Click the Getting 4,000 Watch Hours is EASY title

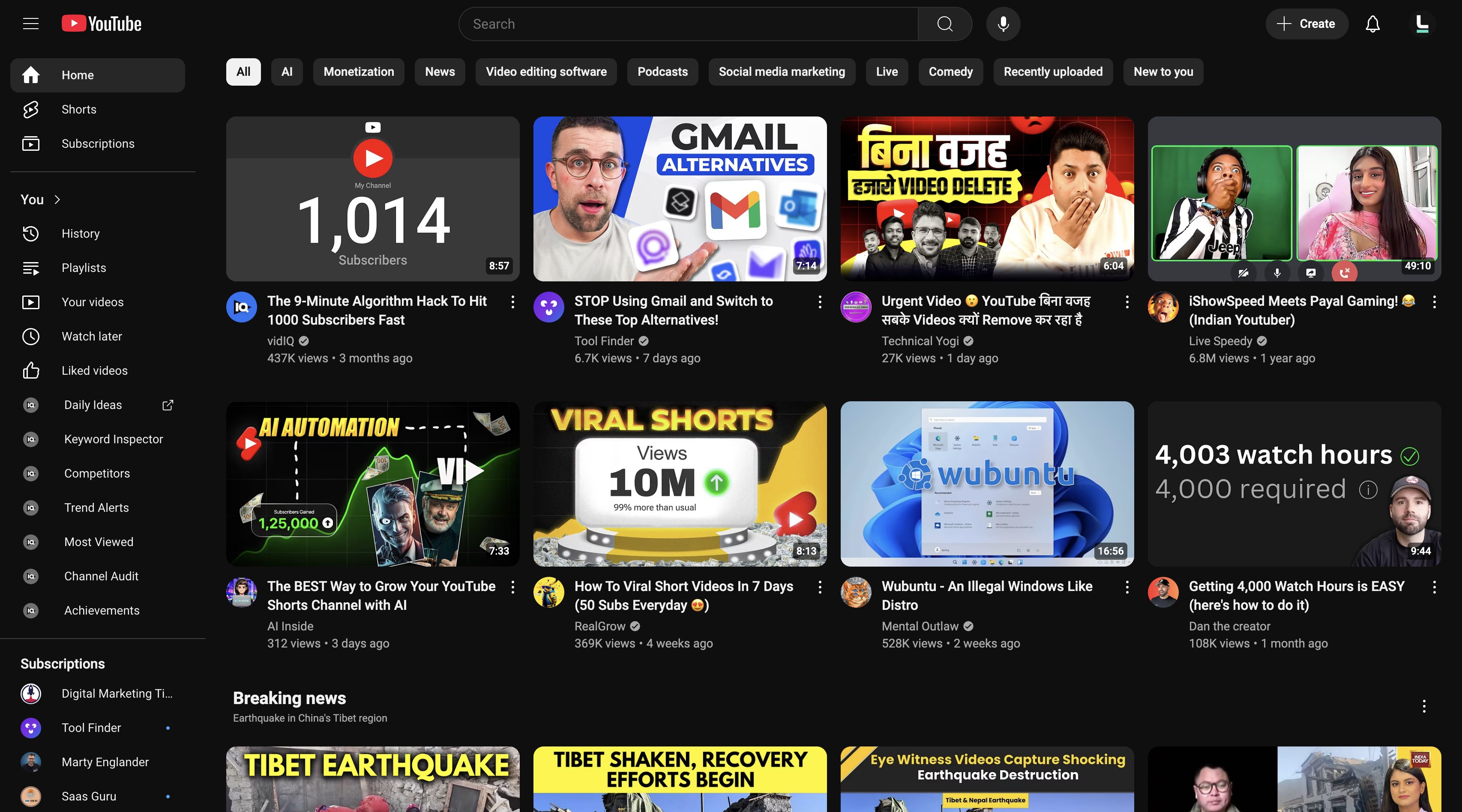(x=1296, y=596)
